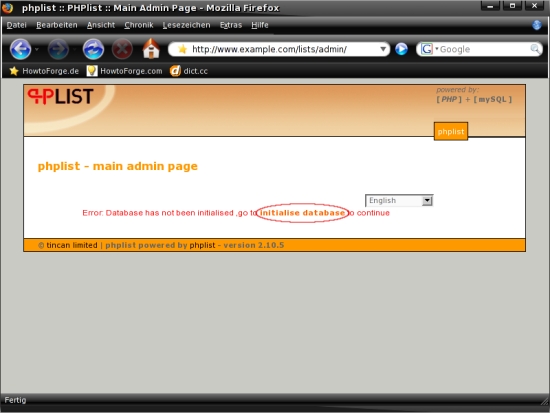The image size is (550, 413).
Task: Follow the initialise database link
Action: point(302,213)
